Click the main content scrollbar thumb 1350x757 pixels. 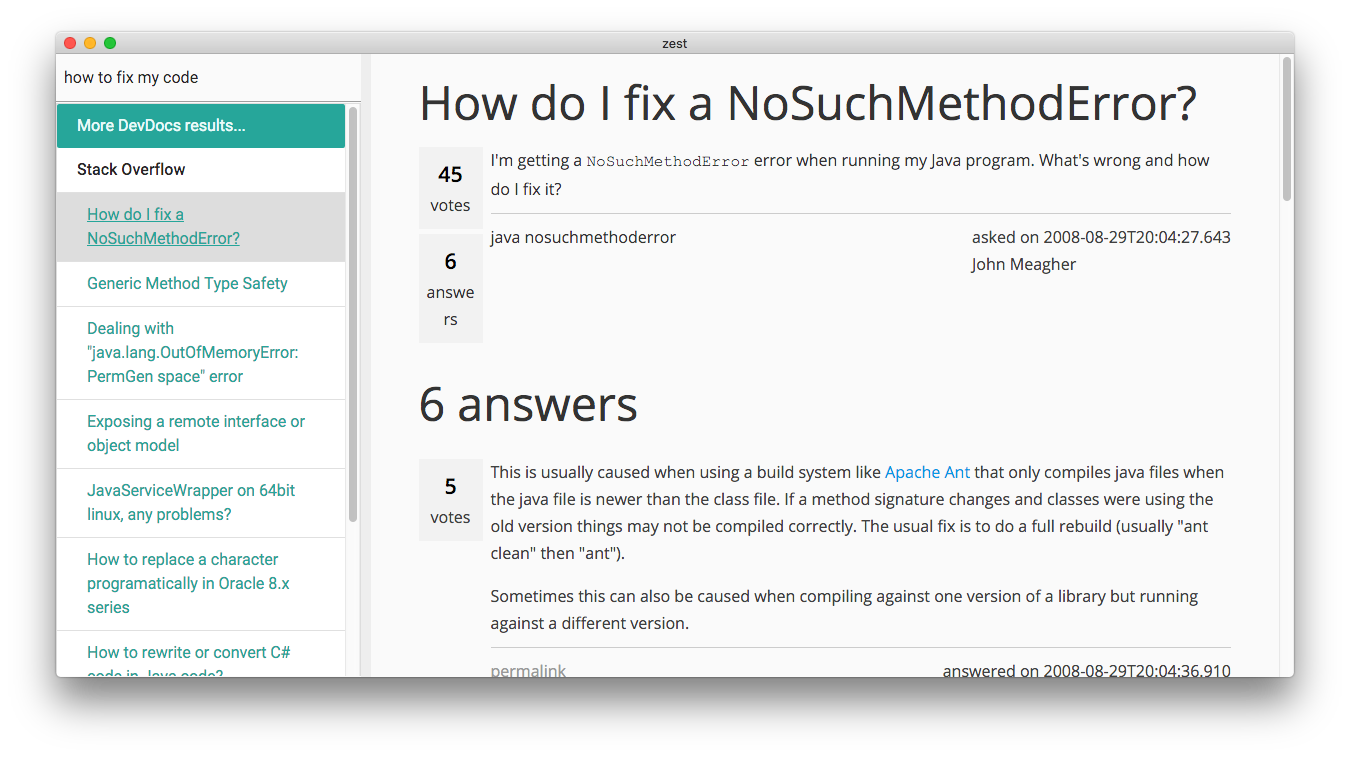point(1287,129)
